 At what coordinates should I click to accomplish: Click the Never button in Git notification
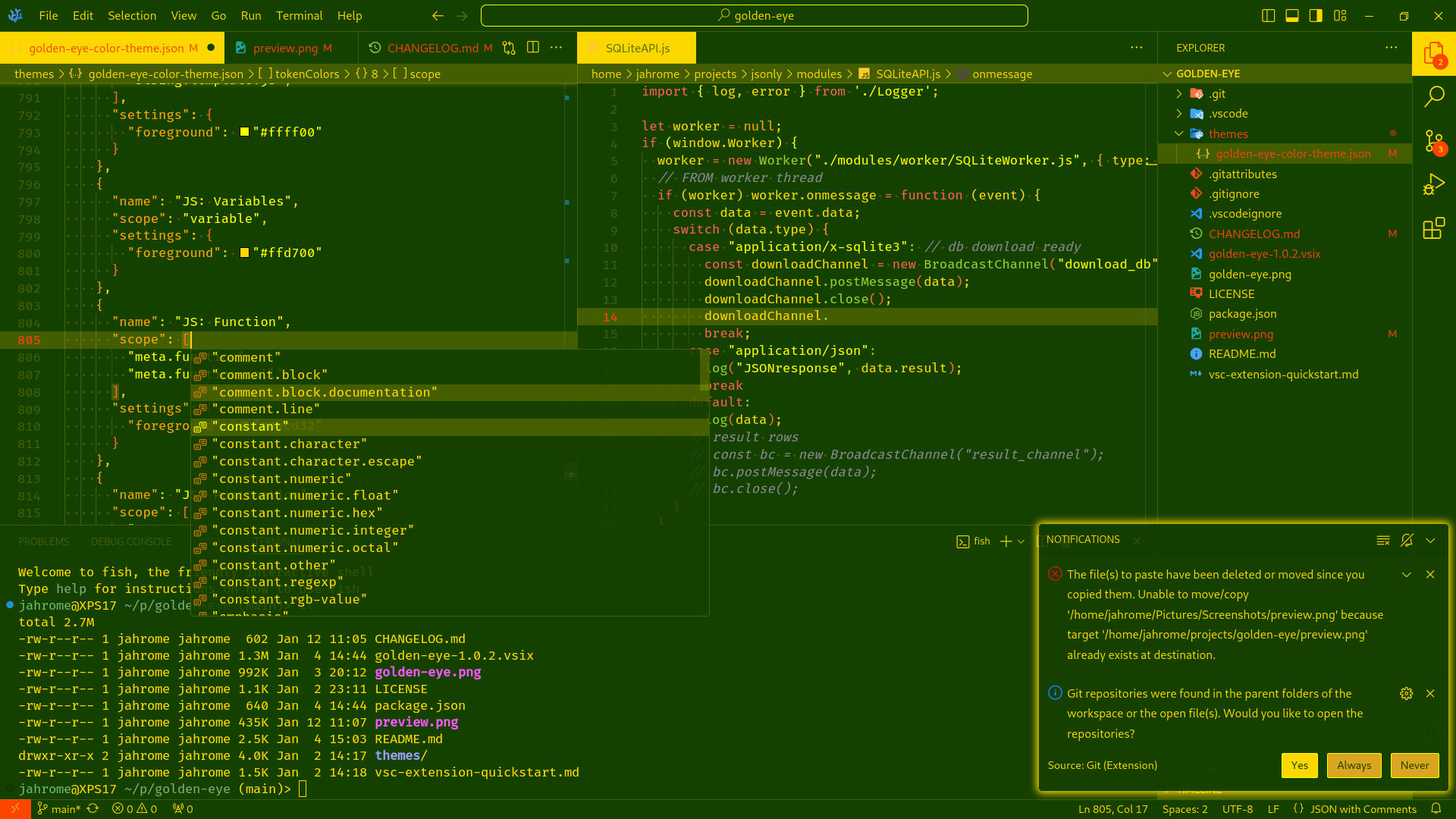click(1414, 765)
